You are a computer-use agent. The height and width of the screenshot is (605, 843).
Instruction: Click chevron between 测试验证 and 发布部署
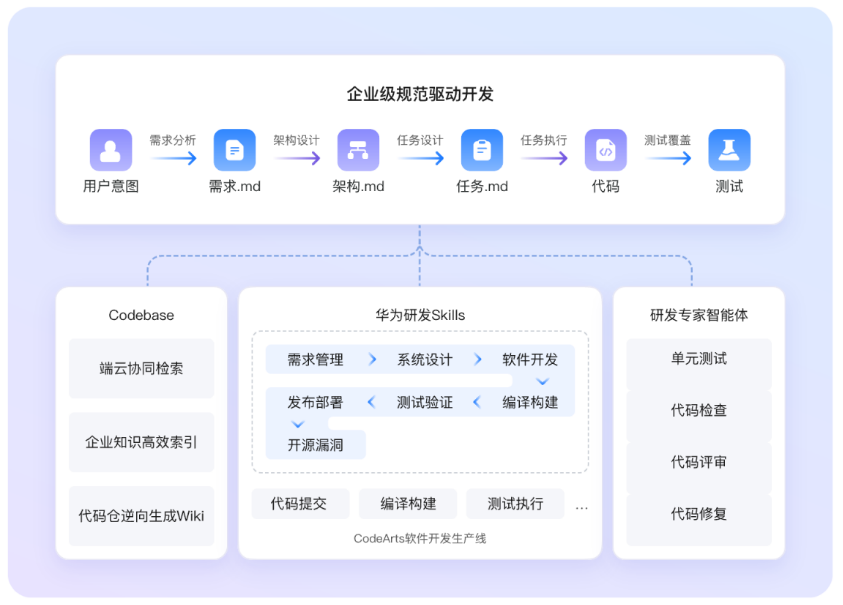[x=371, y=402]
